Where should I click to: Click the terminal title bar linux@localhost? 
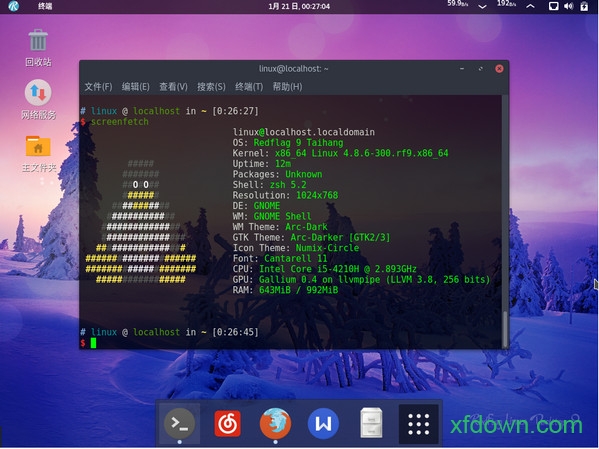[293, 69]
